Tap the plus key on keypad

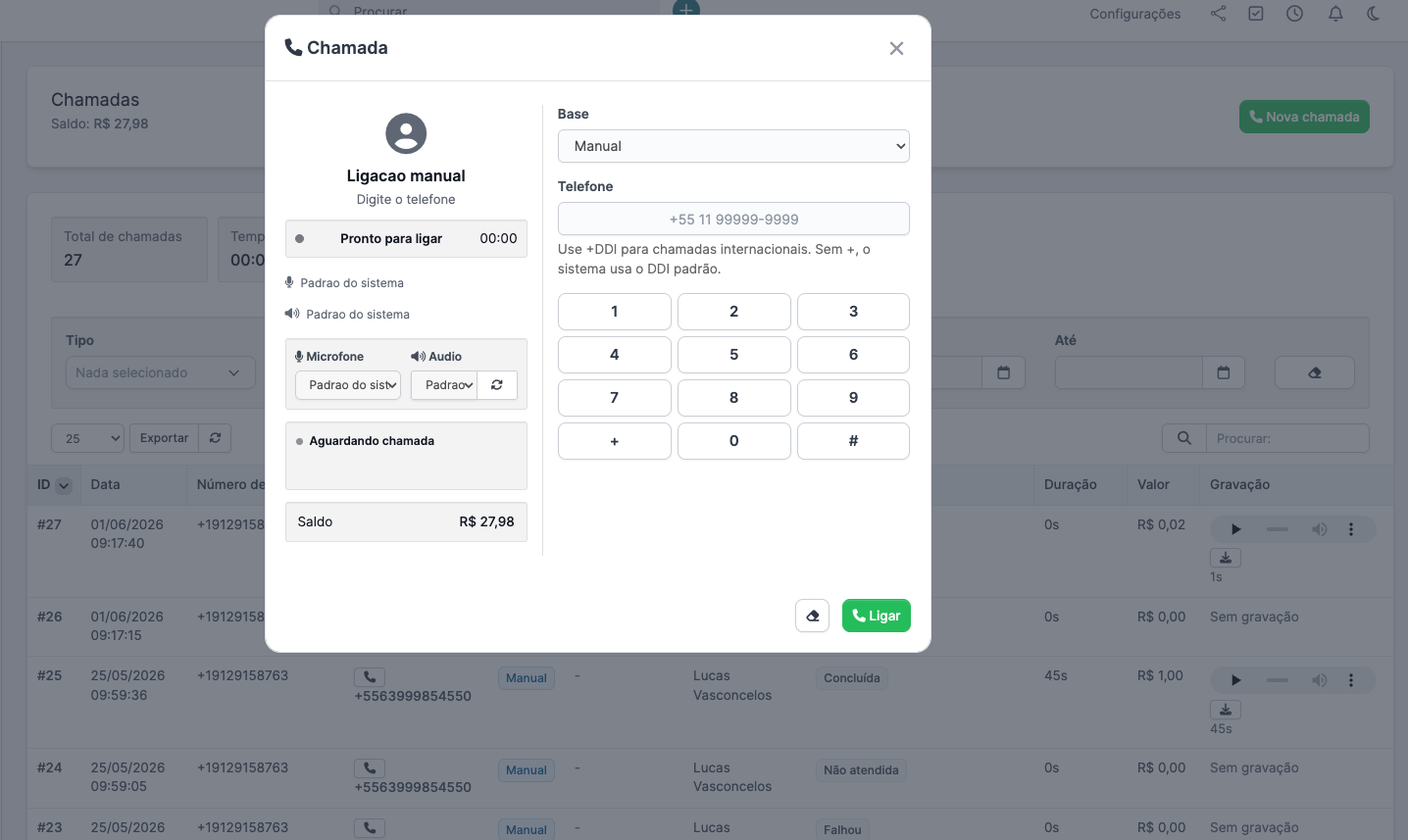pos(615,441)
